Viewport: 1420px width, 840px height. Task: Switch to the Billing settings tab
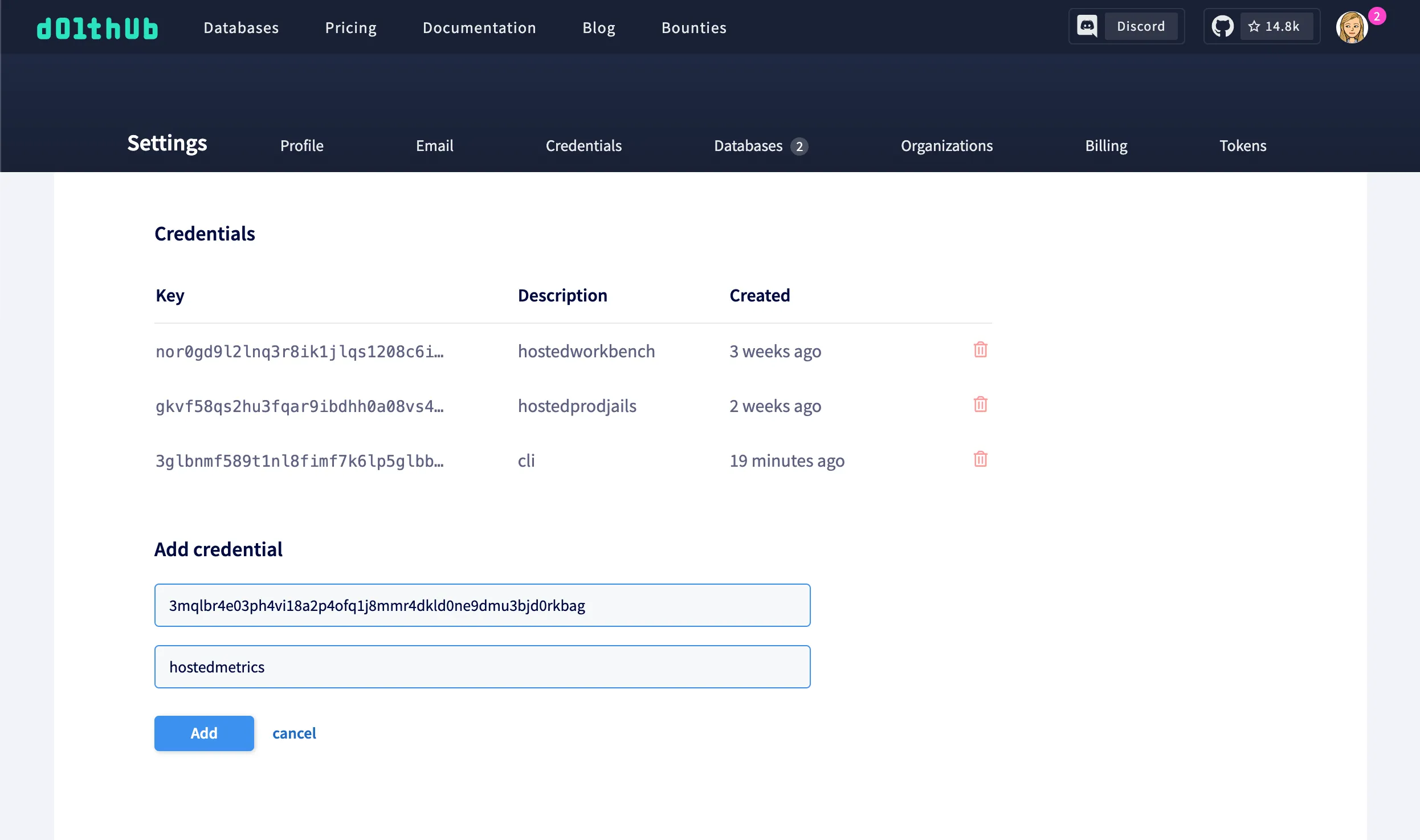pos(1105,146)
